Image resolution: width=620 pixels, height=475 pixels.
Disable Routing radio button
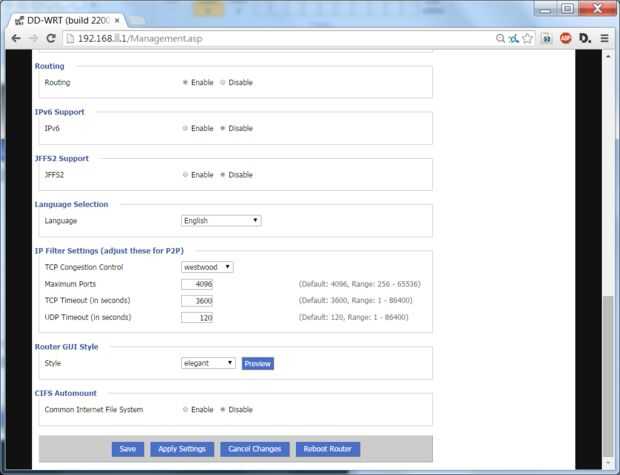click(x=223, y=83)
